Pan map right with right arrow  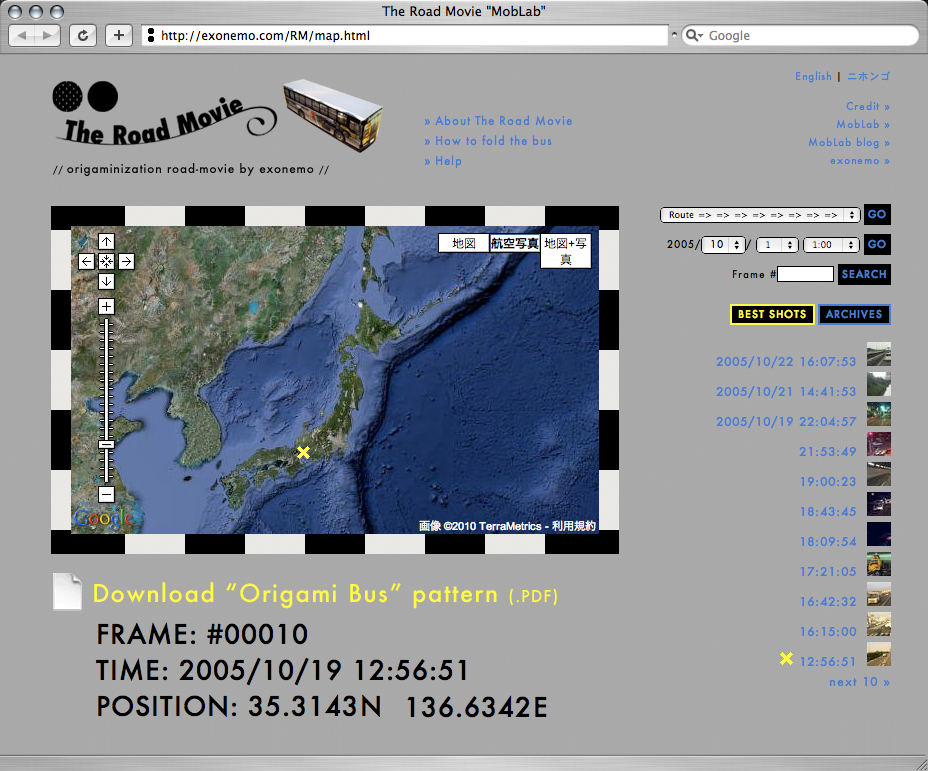click(127, 262)
